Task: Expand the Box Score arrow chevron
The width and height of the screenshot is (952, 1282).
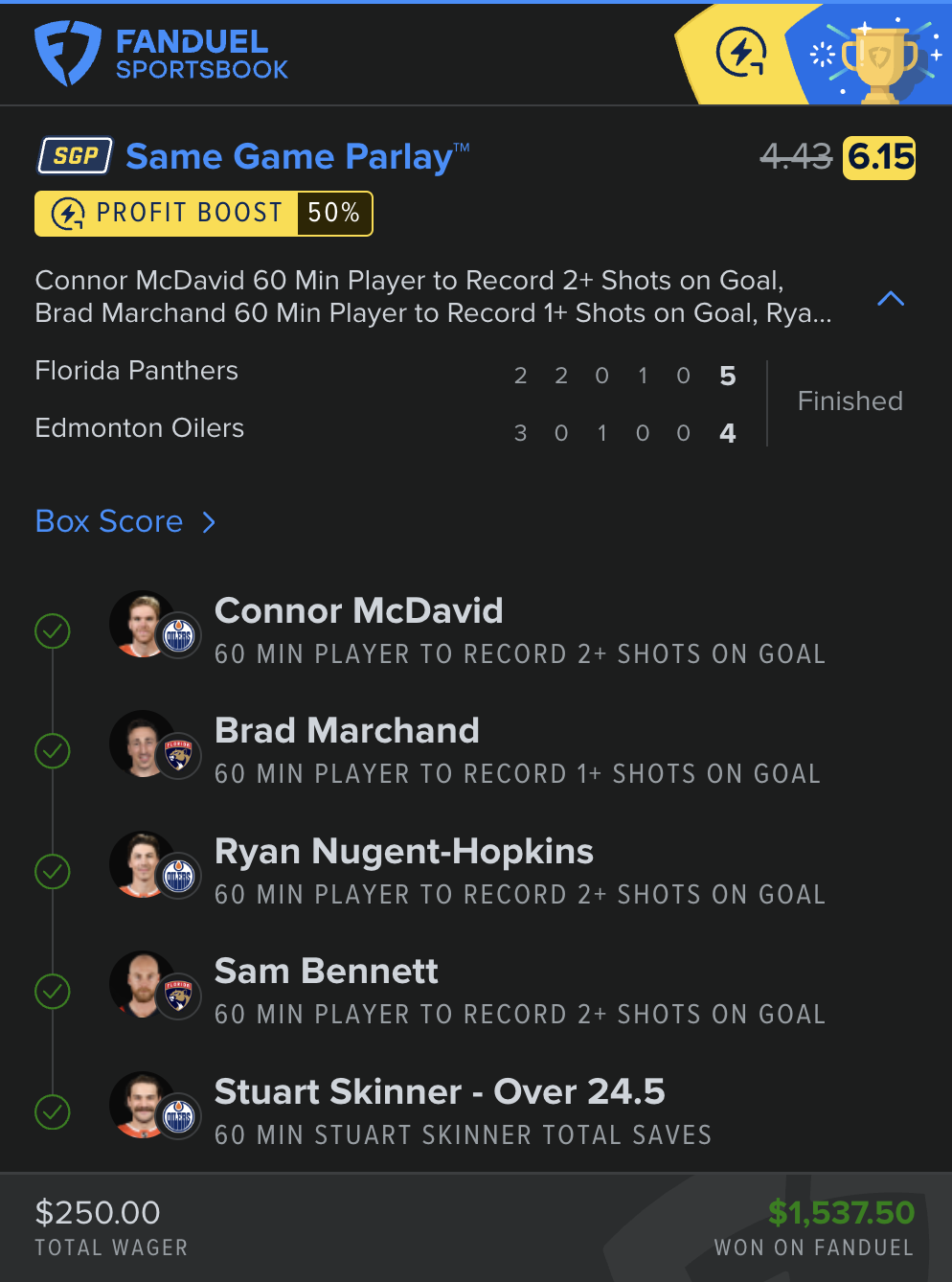Action: pyautogui.click(x=210, y=522)
